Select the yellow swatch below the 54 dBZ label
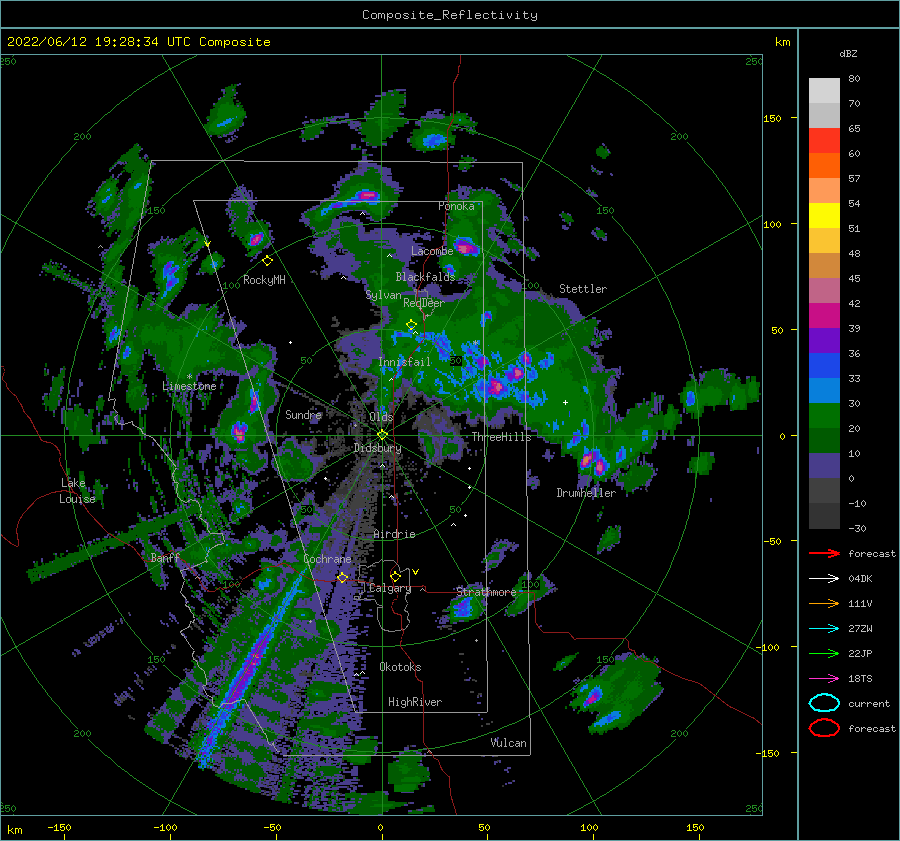This screenshot has height=841, width=900. (824, 215)
